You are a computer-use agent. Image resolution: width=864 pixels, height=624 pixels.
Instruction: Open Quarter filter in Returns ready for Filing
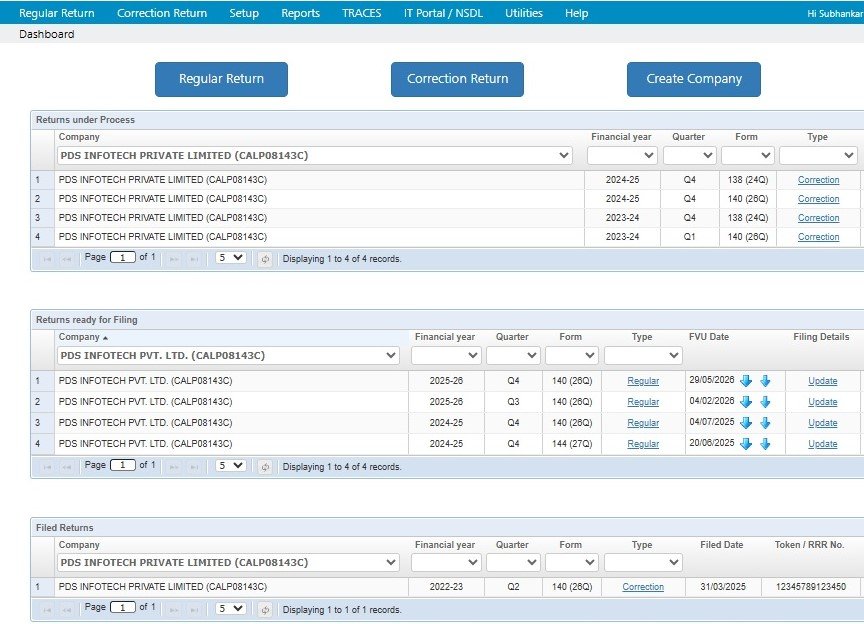[x=513, y=356]
